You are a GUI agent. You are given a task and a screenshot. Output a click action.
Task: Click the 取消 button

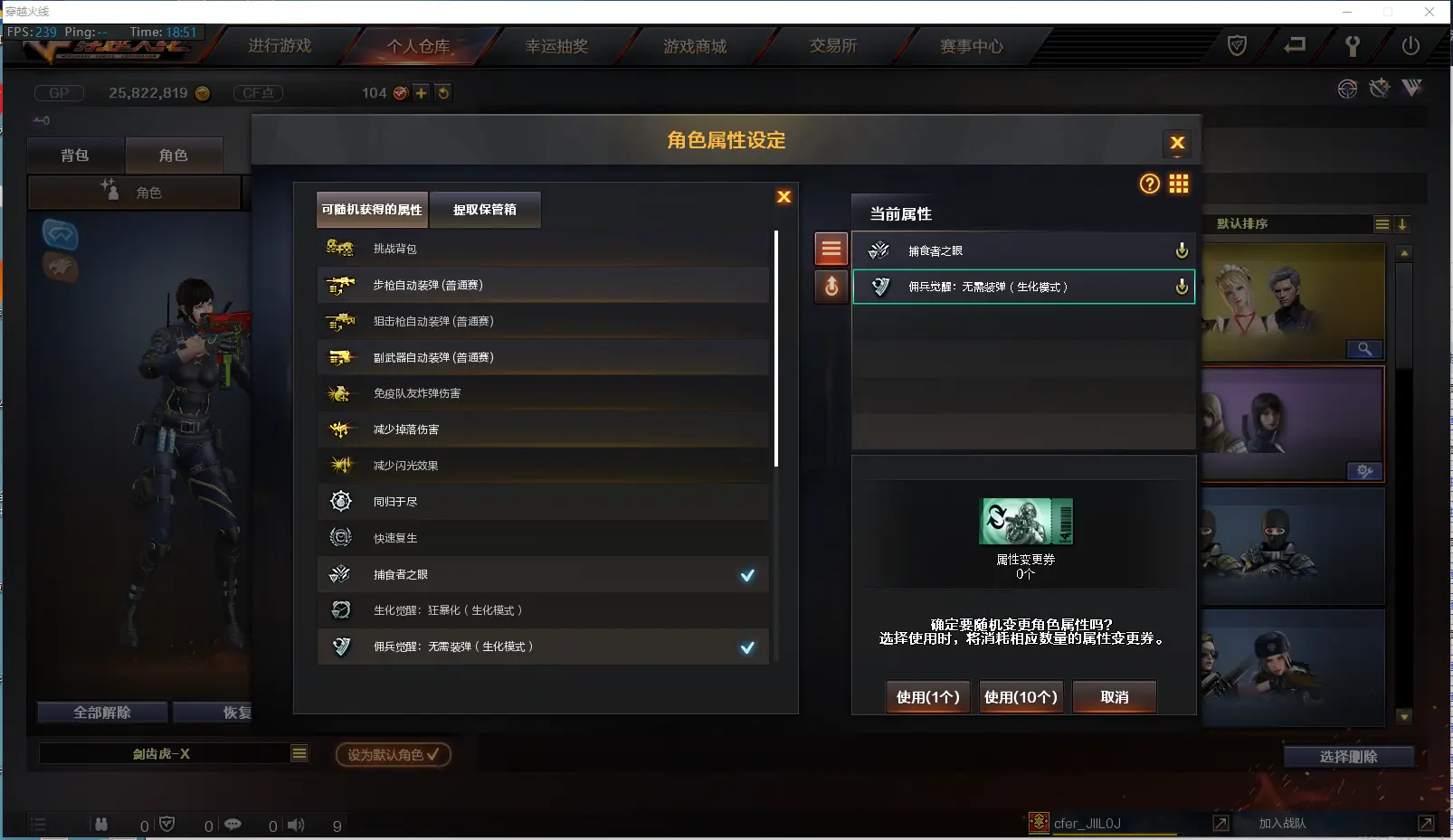(1115, 697)
